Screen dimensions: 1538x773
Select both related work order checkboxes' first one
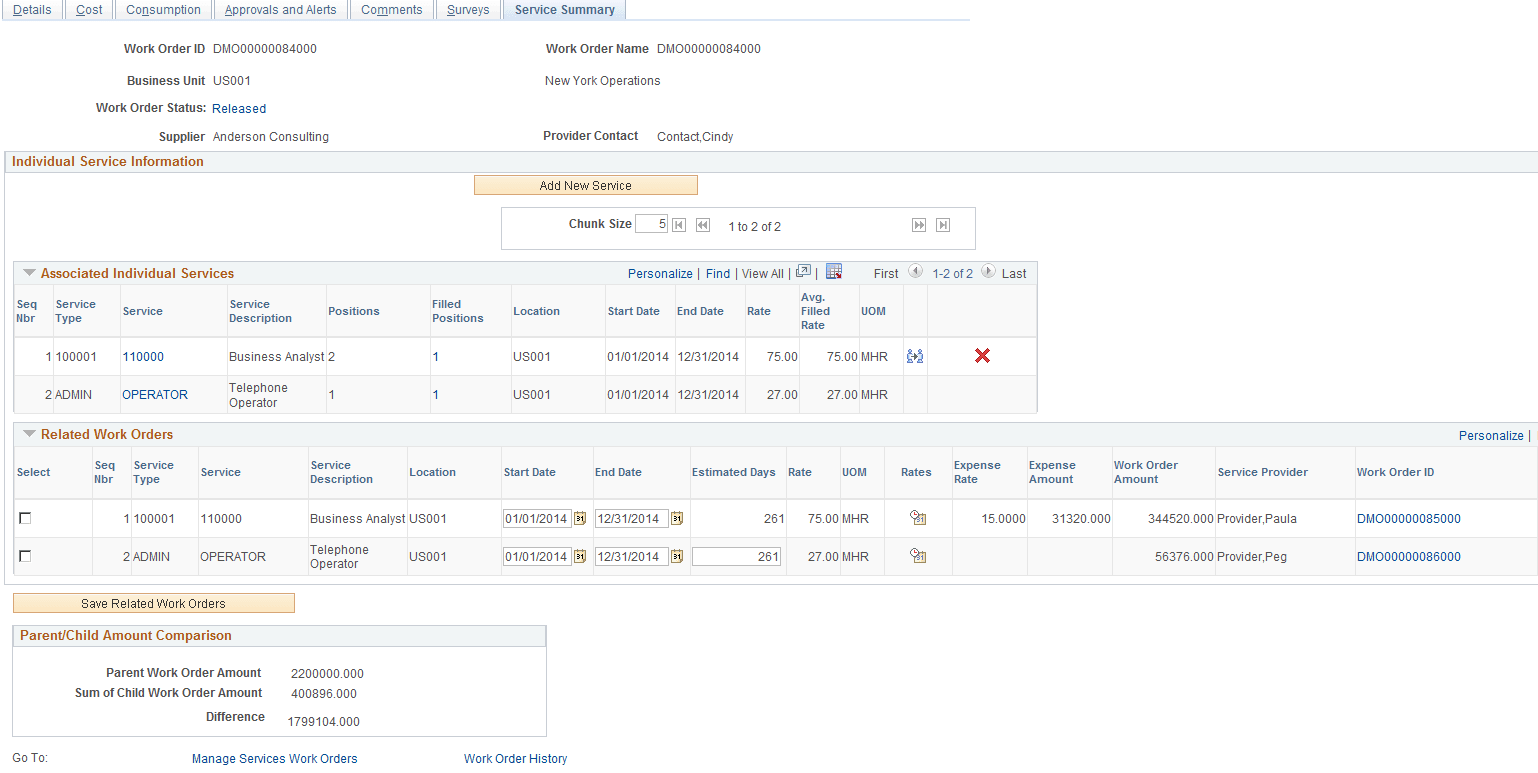click(x=25, y=518)
